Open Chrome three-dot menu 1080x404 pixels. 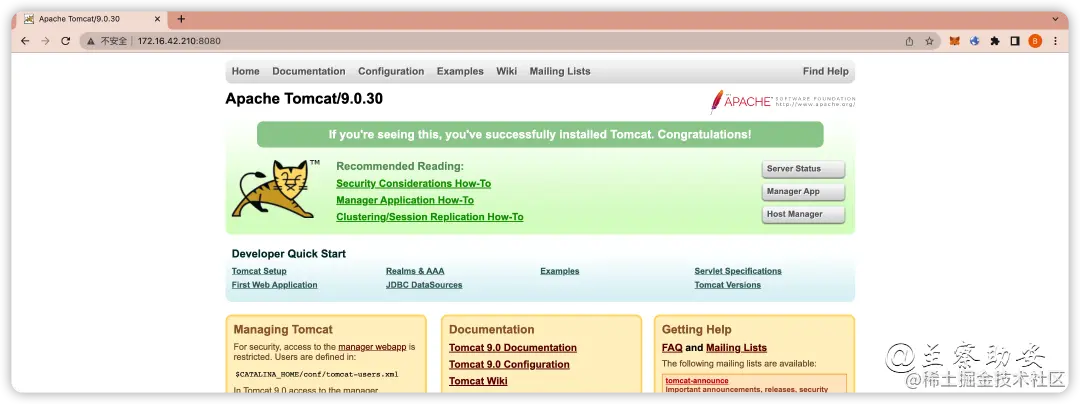1055,41
